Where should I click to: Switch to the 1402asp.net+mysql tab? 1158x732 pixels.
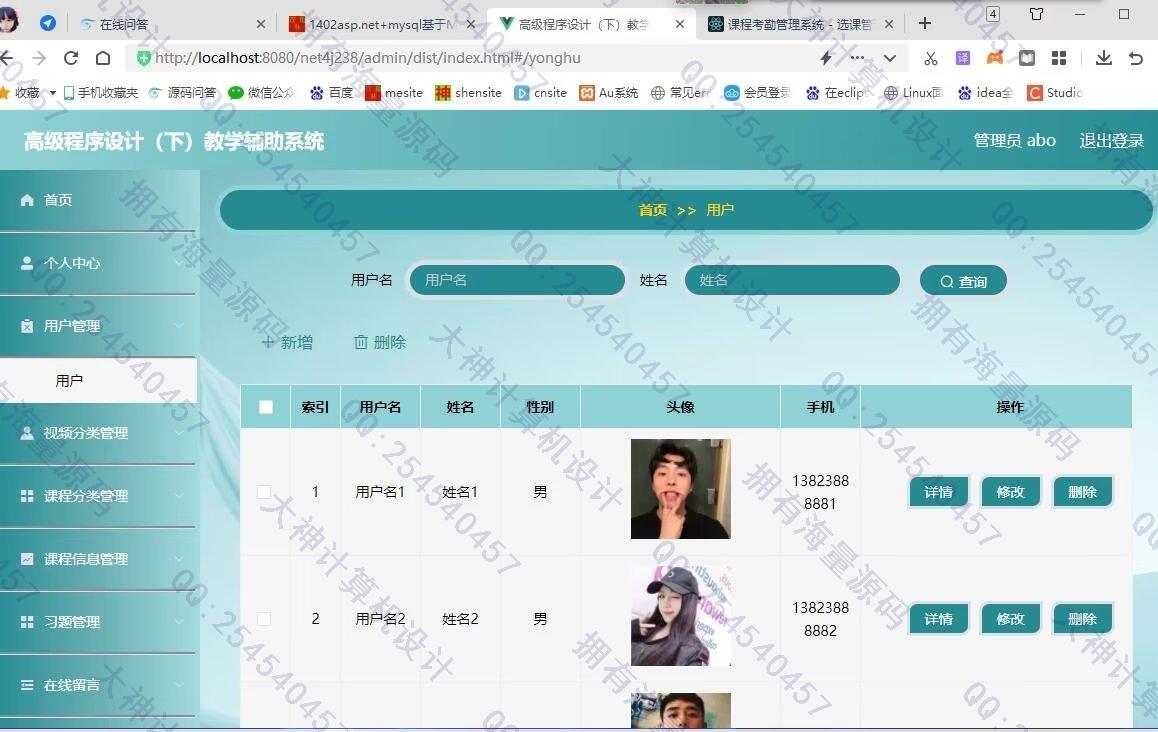(x=382, y=24)
